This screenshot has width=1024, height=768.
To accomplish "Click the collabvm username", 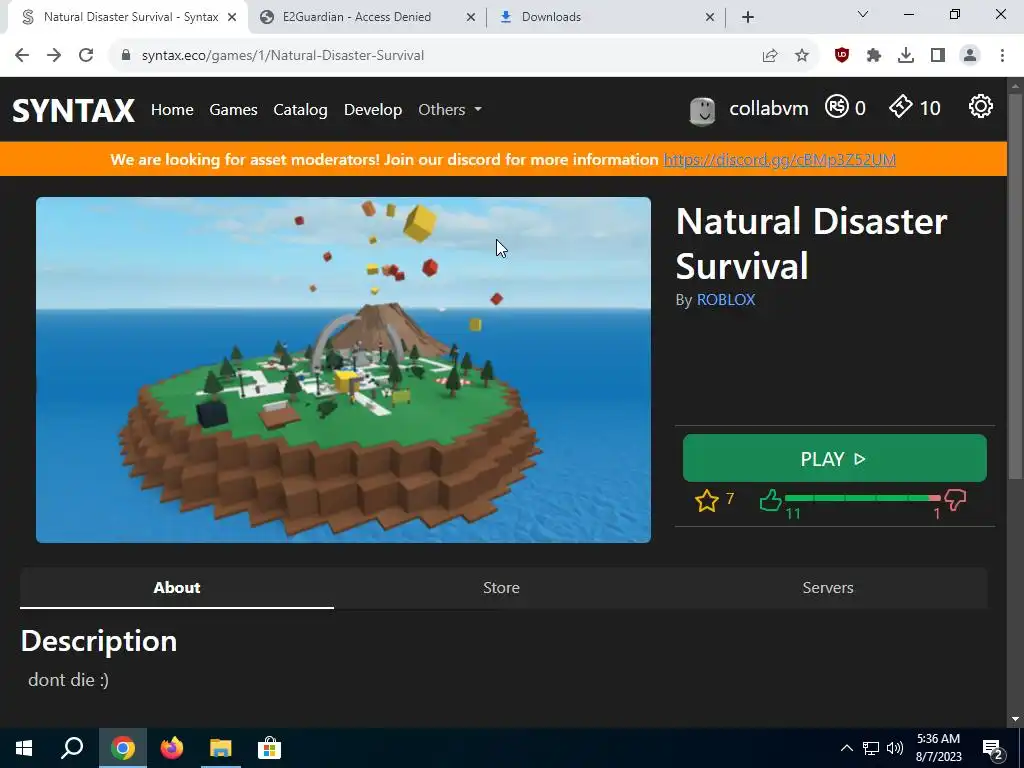I will (769, 108).
